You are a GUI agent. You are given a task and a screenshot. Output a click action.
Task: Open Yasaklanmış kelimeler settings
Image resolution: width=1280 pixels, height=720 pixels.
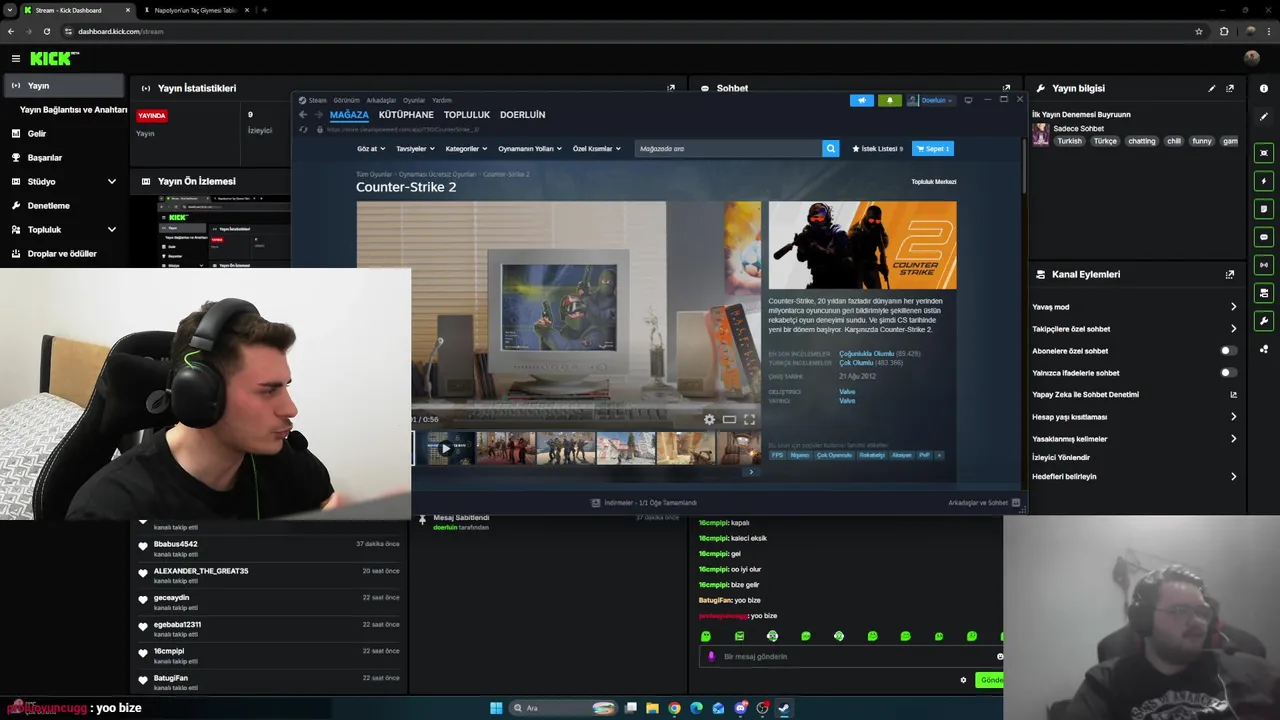point(1134,439)
